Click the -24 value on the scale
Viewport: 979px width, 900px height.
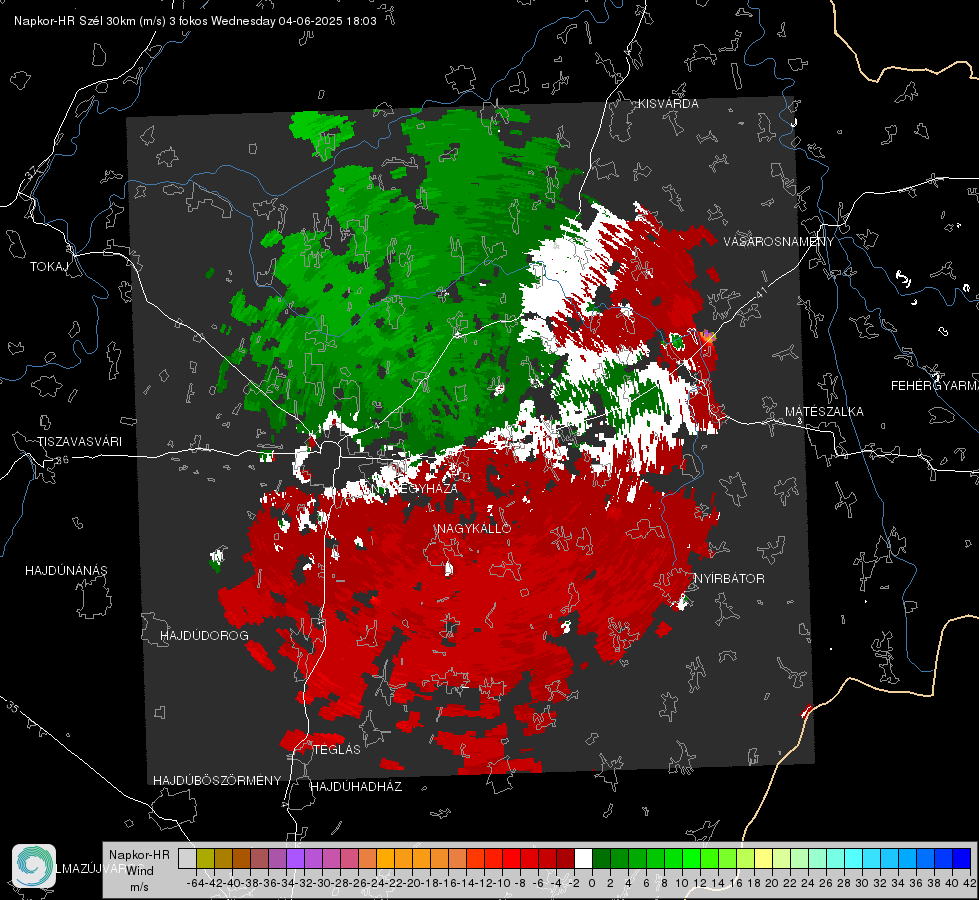tap(376, 884)
